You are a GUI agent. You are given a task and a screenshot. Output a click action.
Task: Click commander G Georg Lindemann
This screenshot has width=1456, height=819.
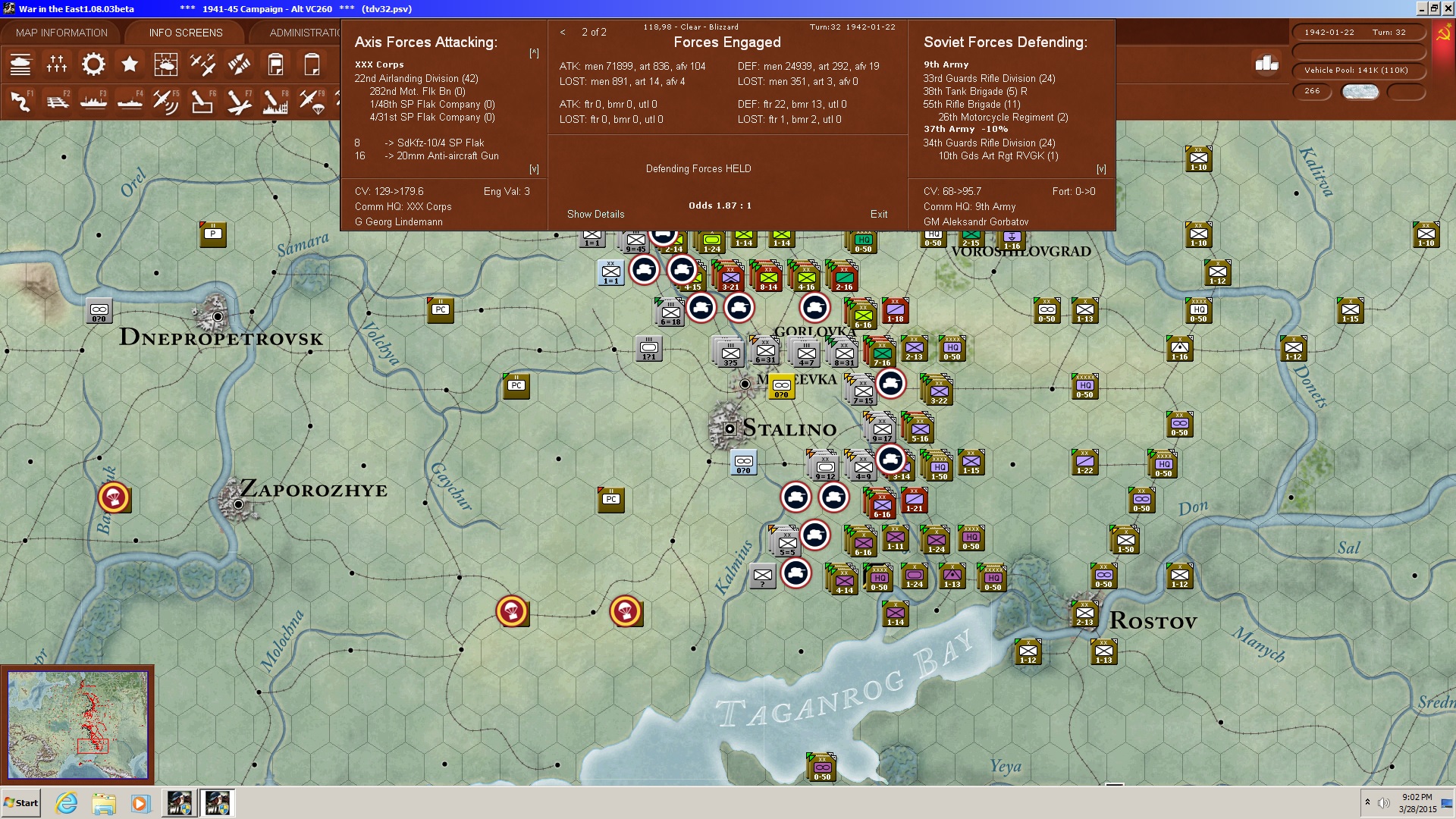pyautogui.click(x=398, y=221)
